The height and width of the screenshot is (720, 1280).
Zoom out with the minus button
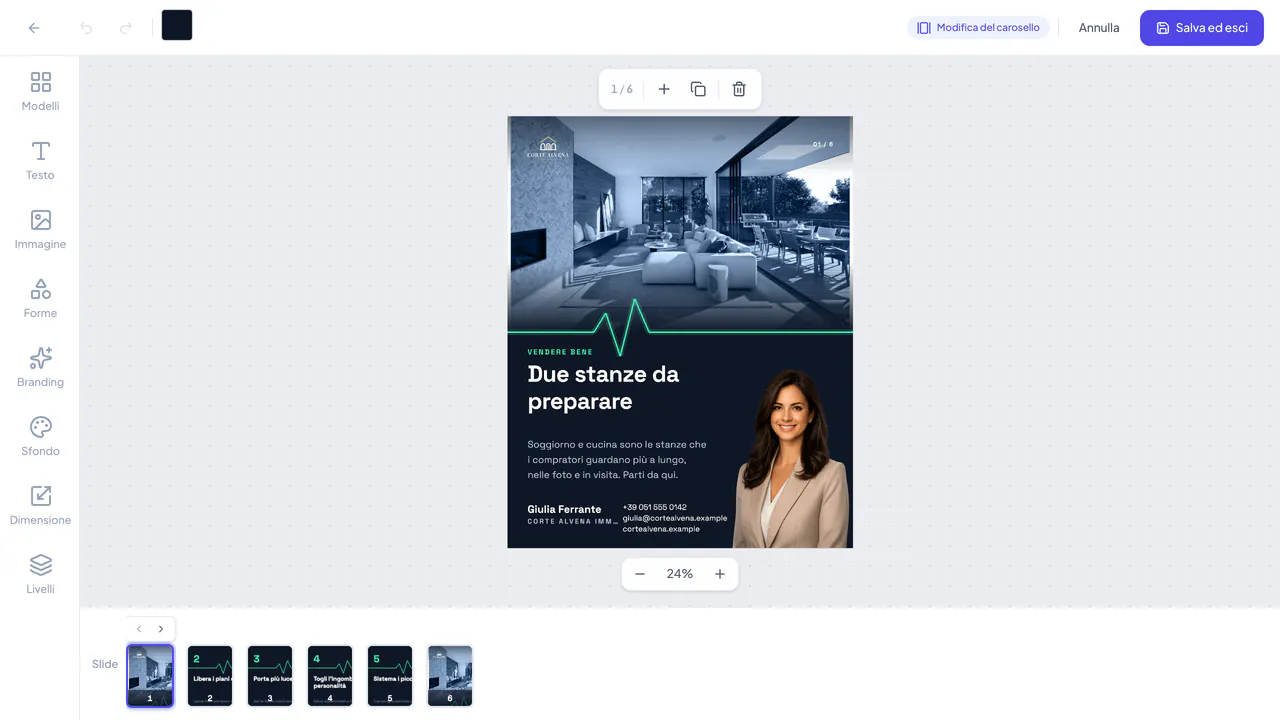pyautogui.click(x=640, y=574)
